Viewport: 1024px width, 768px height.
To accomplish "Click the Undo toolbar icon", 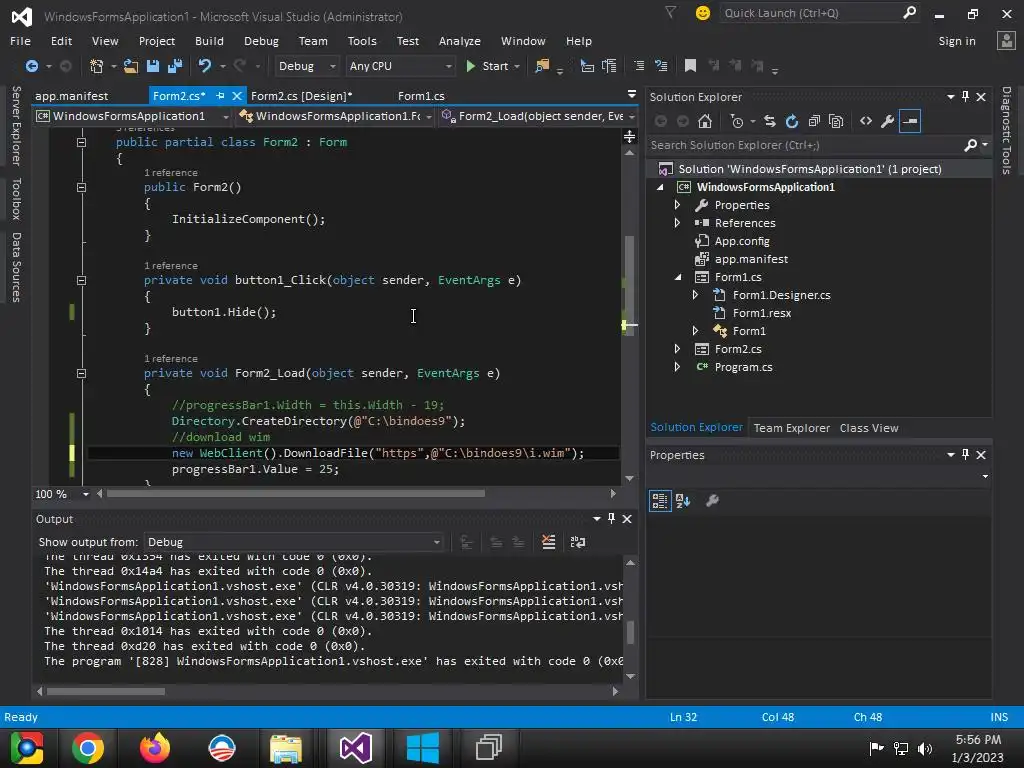I will pos(205,66).
